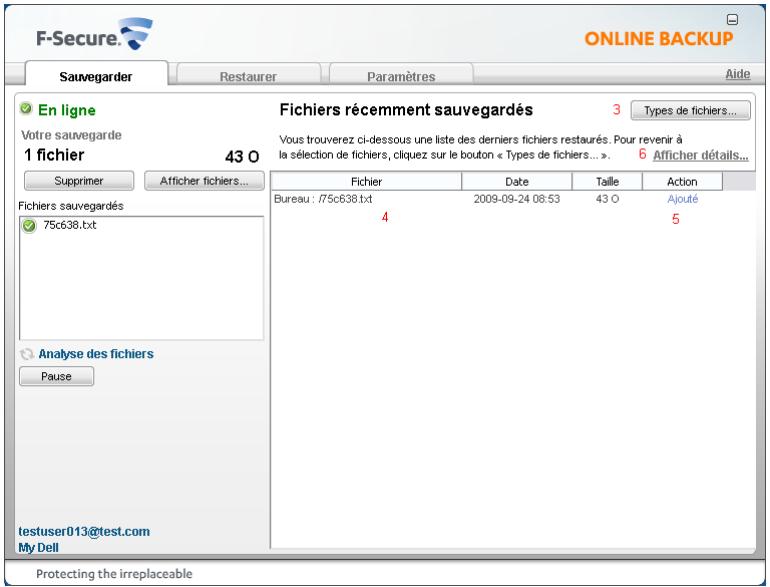Sort by the Action column header
770x587 pixels.
tap(682, 181)
